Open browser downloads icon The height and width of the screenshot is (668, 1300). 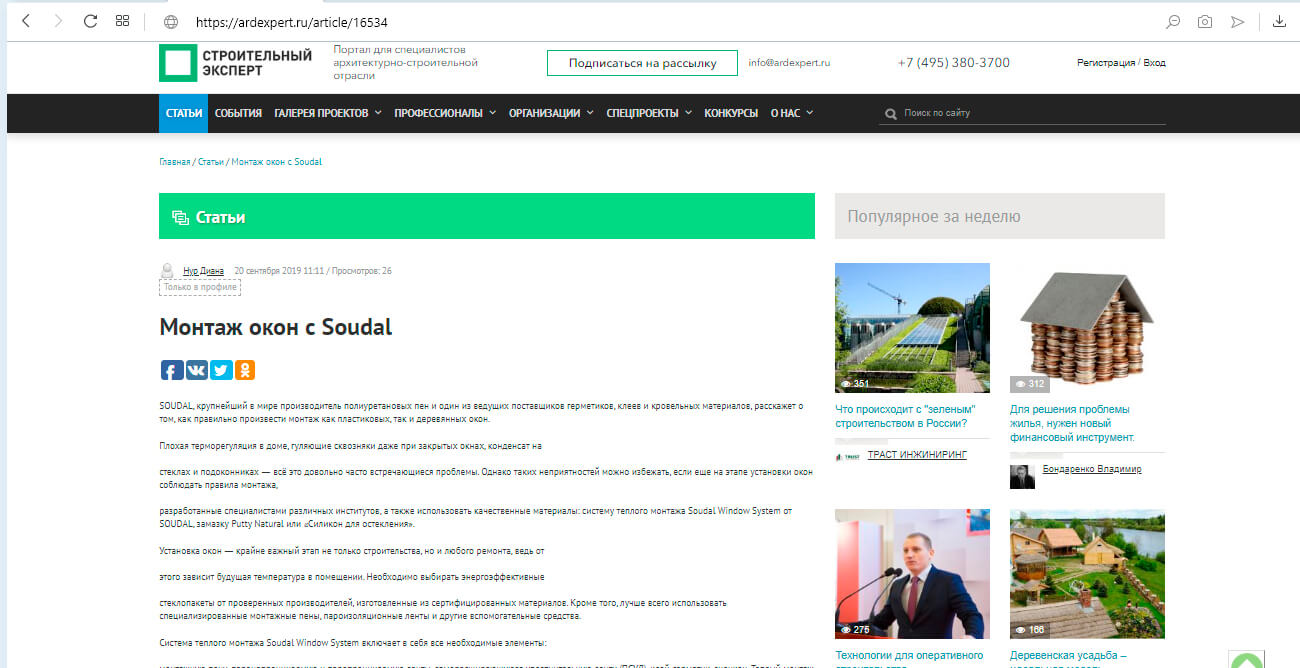point(1279,21)
